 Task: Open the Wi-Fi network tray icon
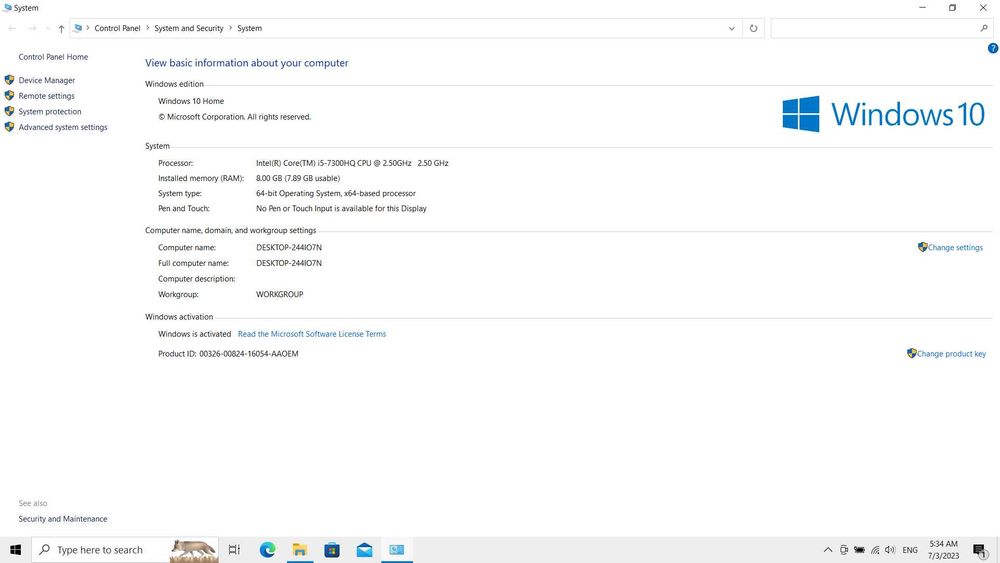(x=875, y=550)
